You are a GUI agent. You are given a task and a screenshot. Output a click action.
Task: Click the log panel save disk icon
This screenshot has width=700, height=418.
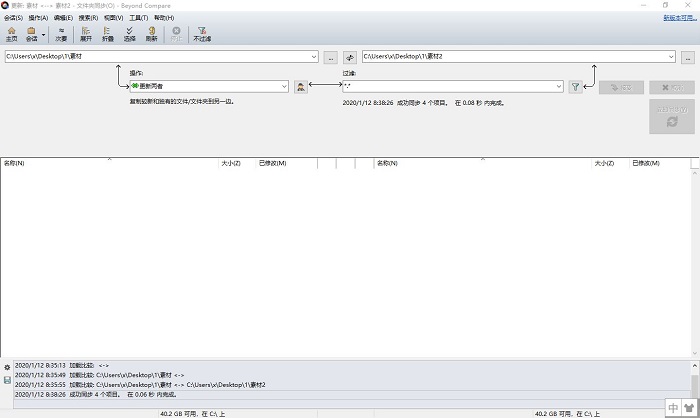pos(7,380)
